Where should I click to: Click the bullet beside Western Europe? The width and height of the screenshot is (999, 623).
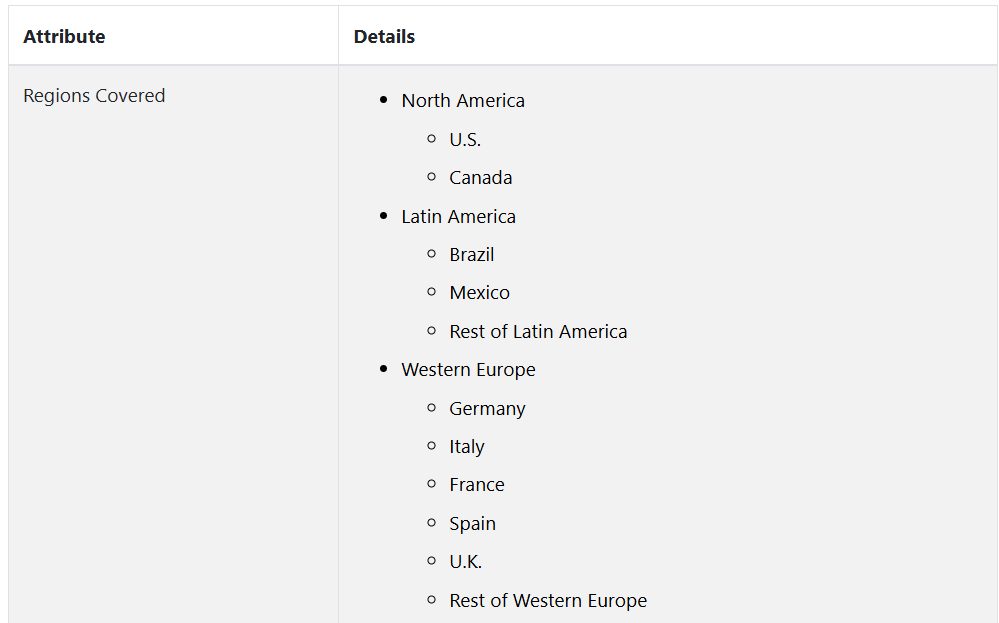click(x=383, y=370)
